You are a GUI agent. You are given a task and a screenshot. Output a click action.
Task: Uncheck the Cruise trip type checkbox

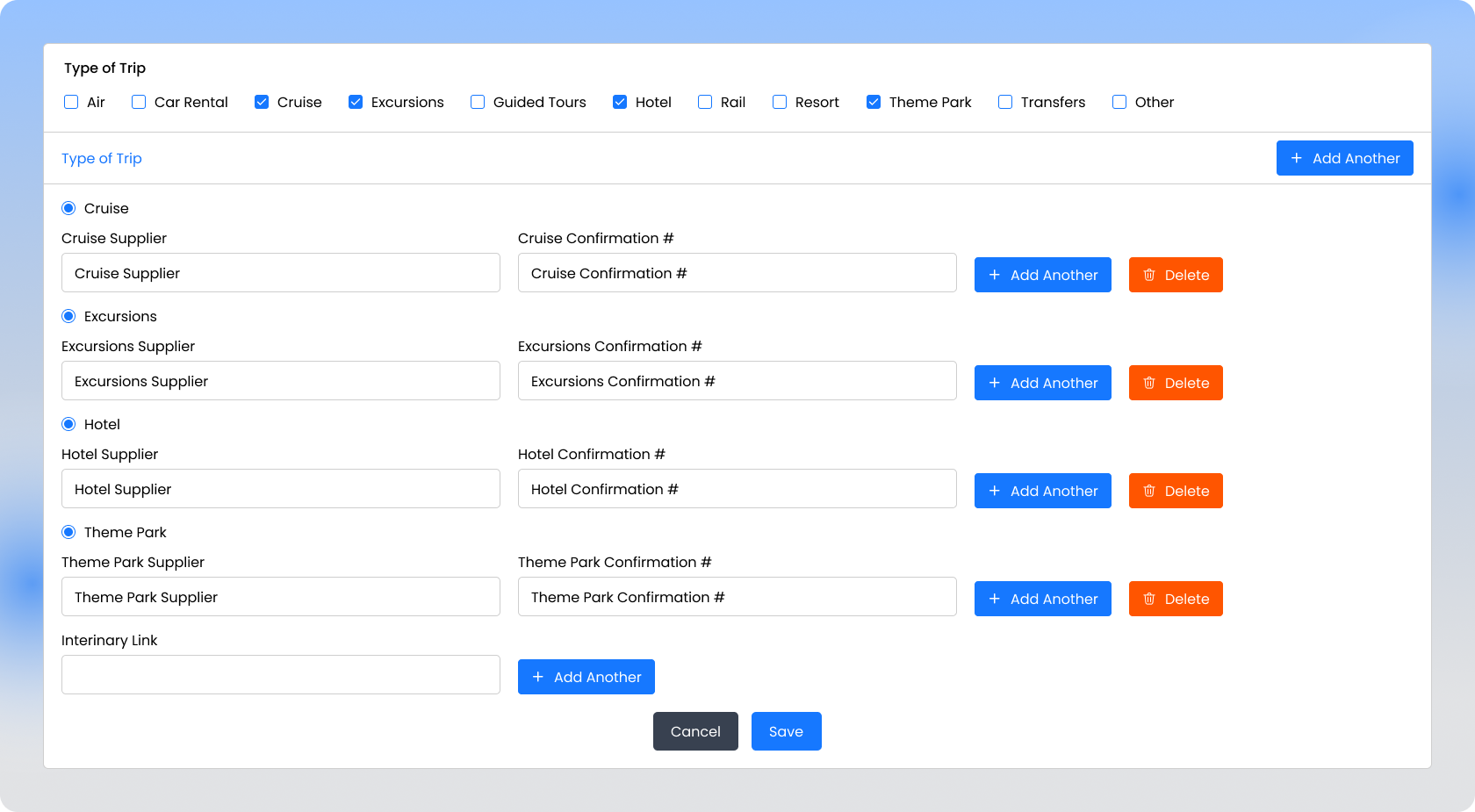(262, 102)
